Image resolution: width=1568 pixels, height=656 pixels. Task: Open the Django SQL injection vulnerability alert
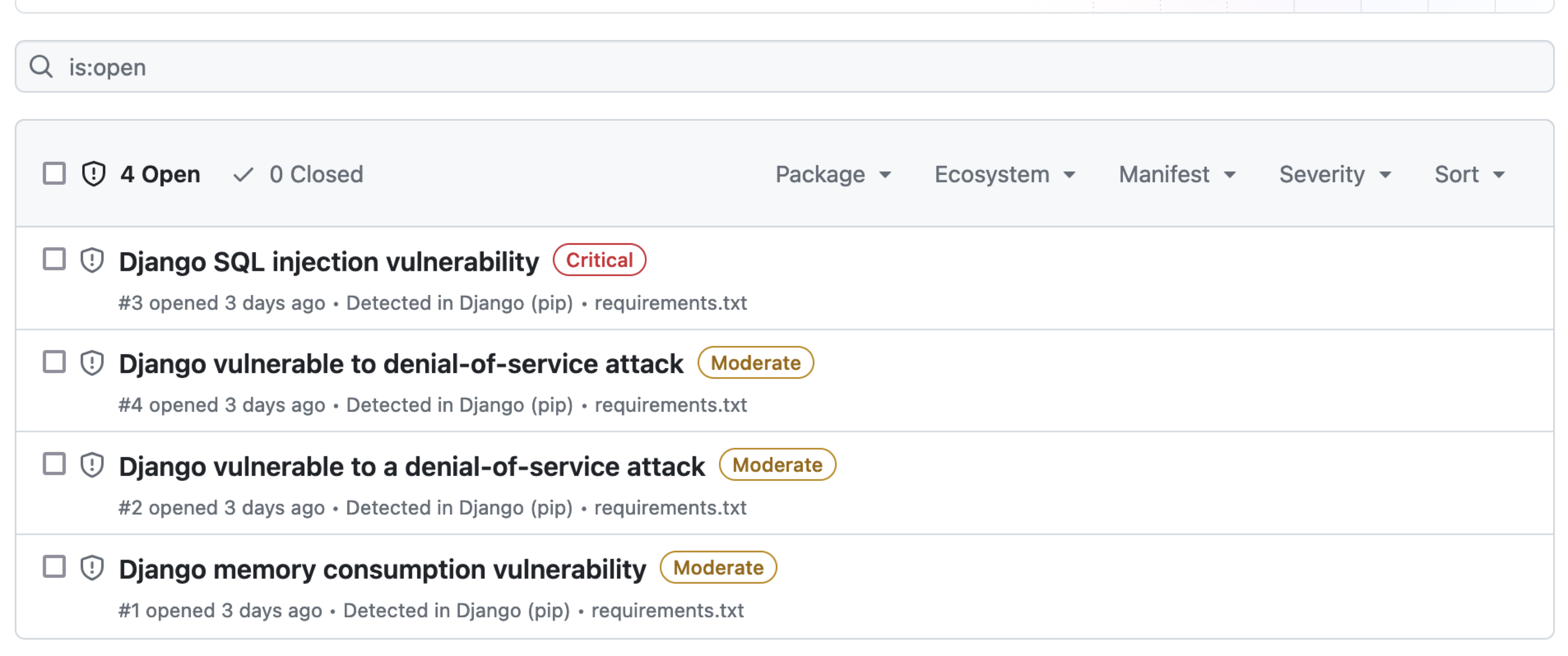coord(329,262)
